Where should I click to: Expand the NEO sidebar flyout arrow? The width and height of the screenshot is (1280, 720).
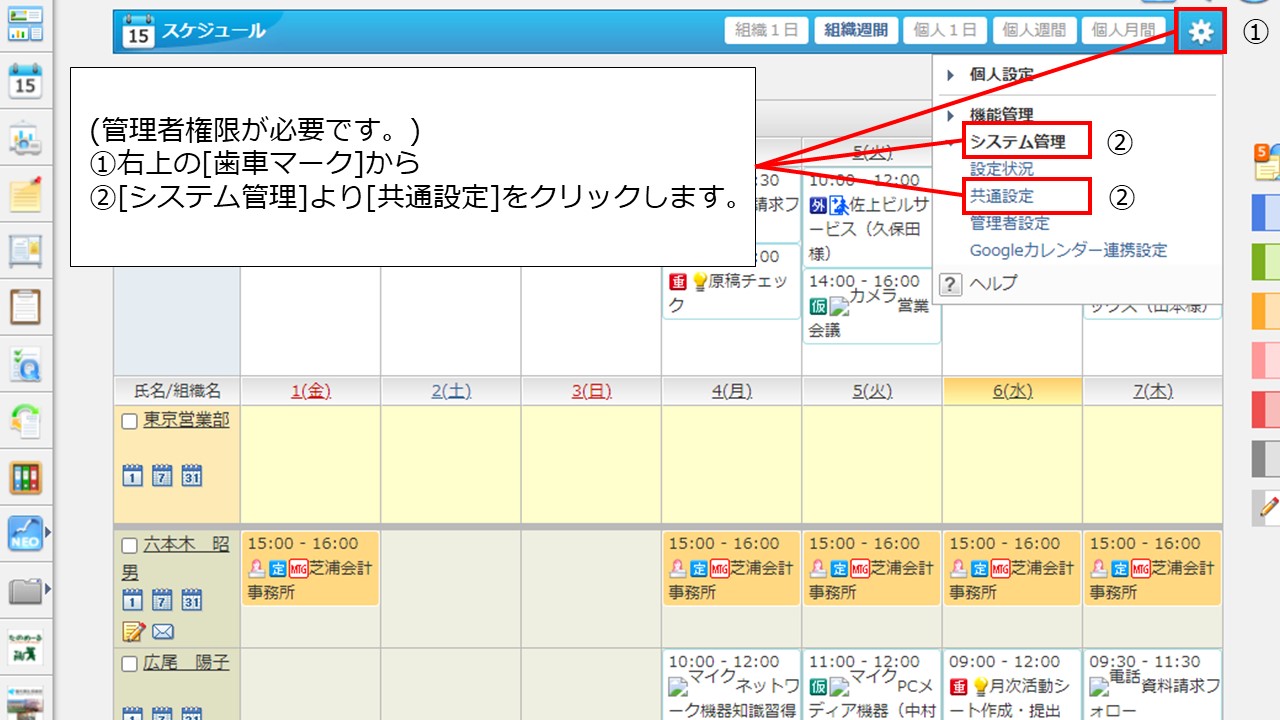pyautogui.click(x=47, y=532)
